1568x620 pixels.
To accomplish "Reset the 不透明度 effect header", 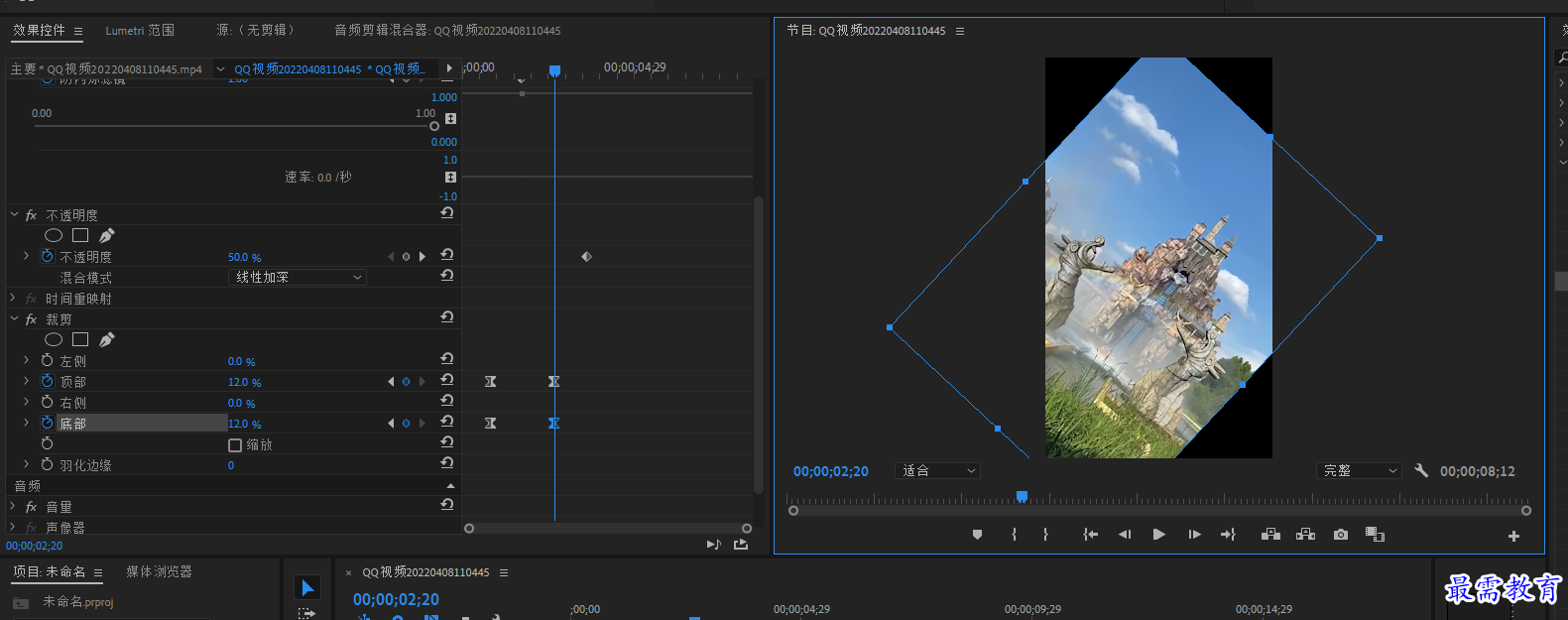I will (447, 213).
